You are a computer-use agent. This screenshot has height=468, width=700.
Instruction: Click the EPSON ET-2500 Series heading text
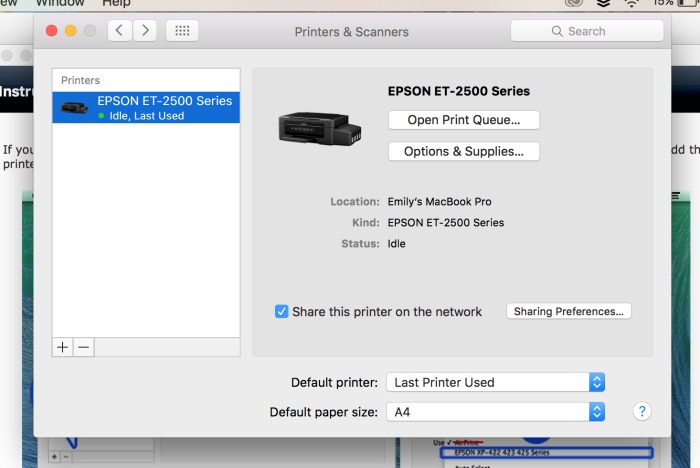coord(458,91)
